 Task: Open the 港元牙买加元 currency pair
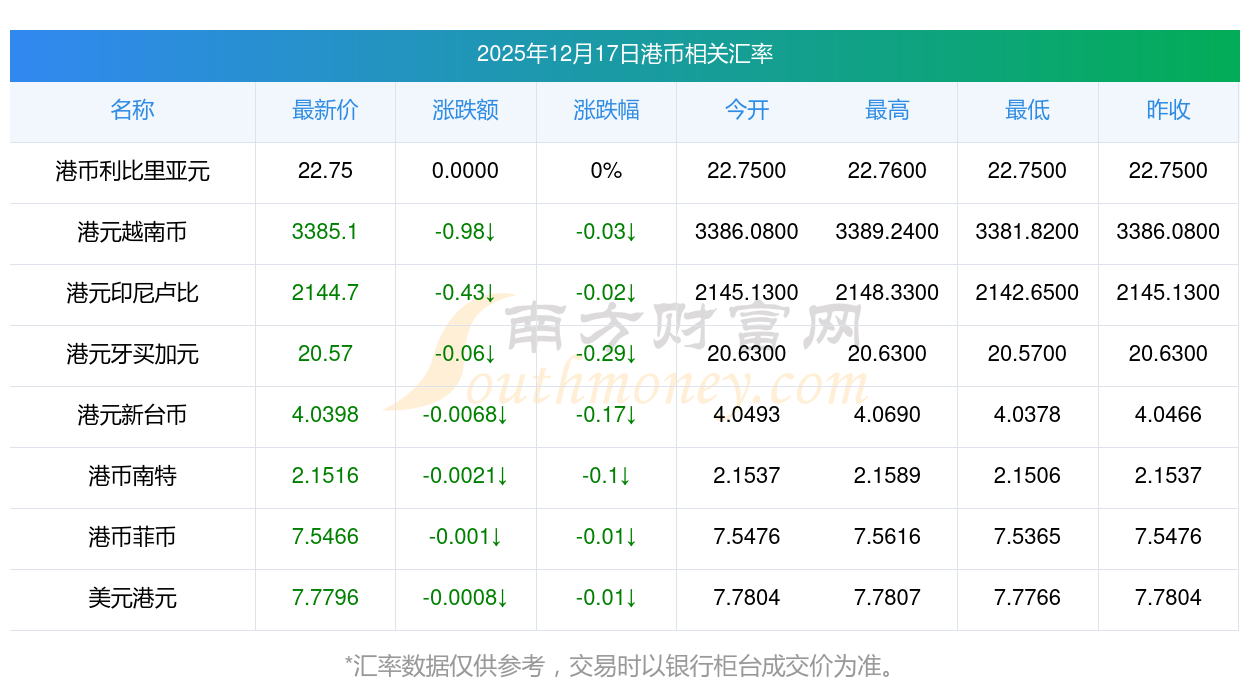(x=132, y=354)
